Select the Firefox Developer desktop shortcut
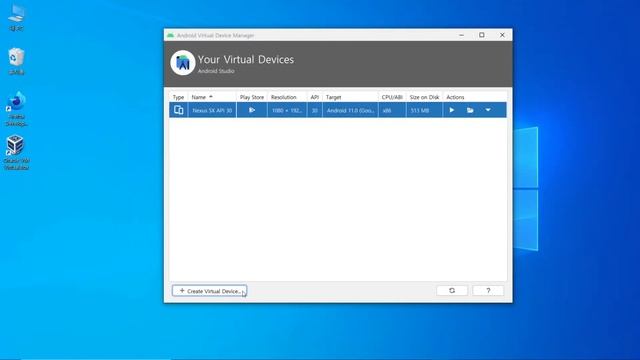 tap(16, 109)
